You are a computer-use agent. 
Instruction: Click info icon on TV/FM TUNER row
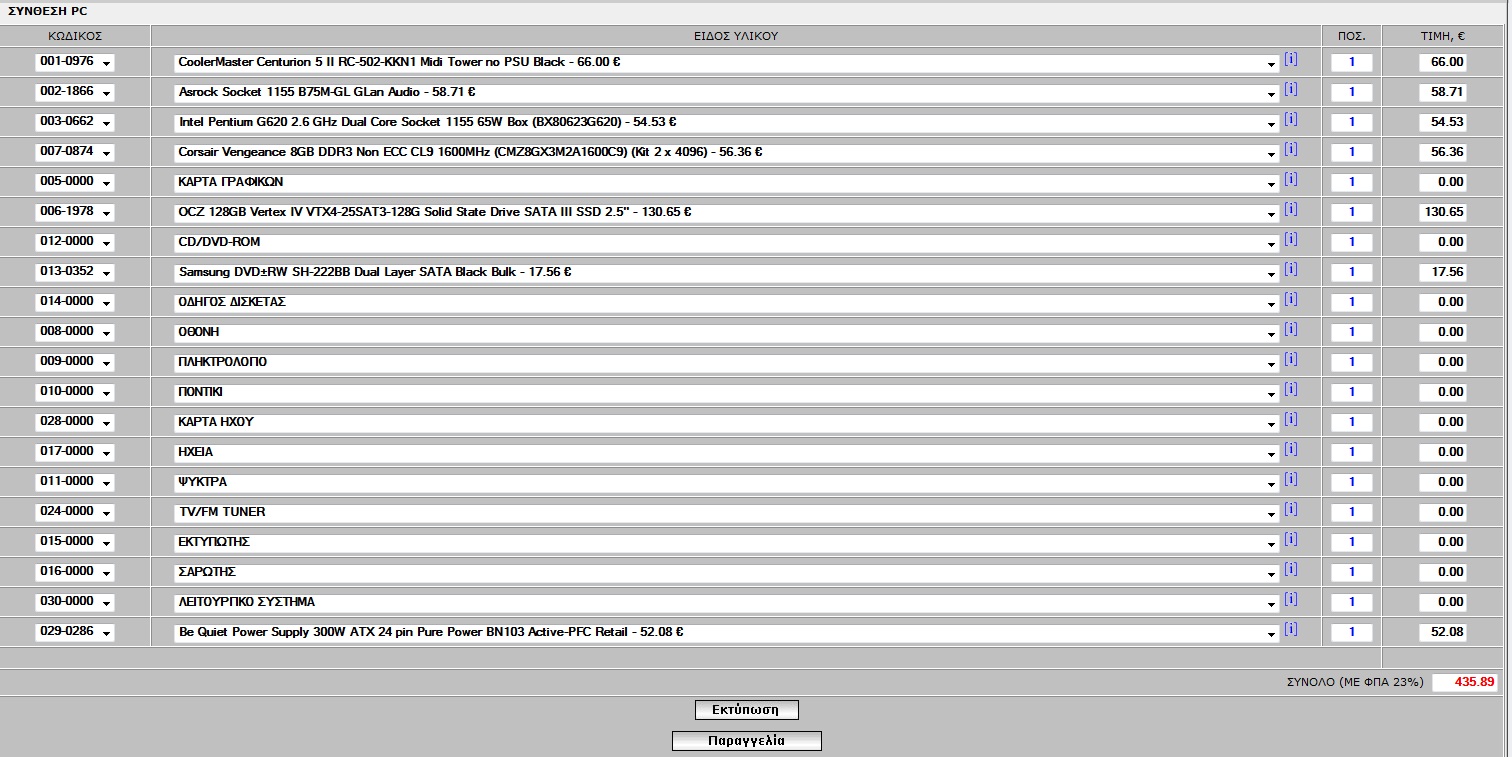1291,509
